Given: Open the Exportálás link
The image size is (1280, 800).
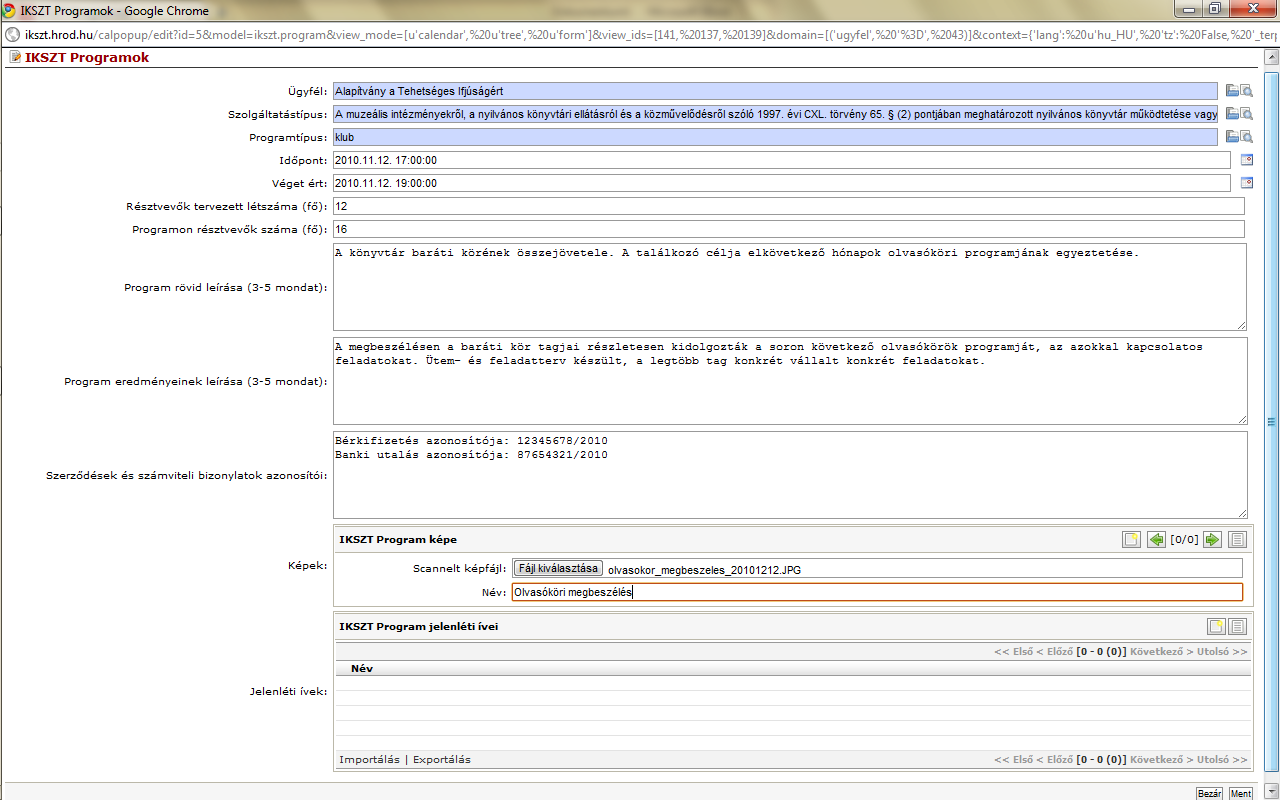Looking at the screenshot, I should tap(442, 760).
